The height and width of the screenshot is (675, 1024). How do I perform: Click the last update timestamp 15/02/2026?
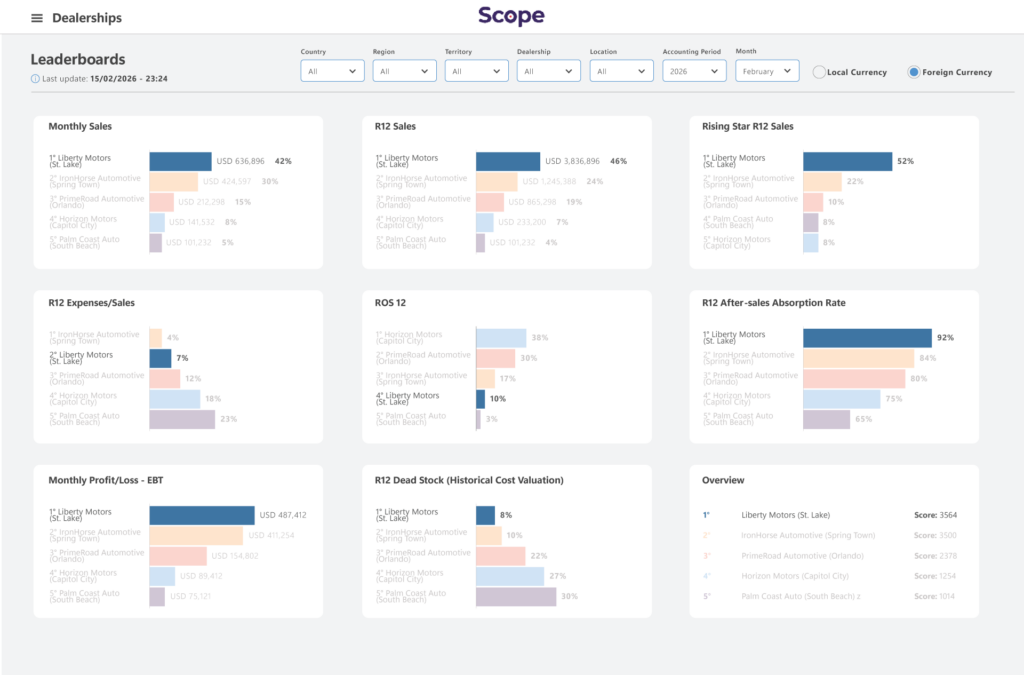[129, 79]
